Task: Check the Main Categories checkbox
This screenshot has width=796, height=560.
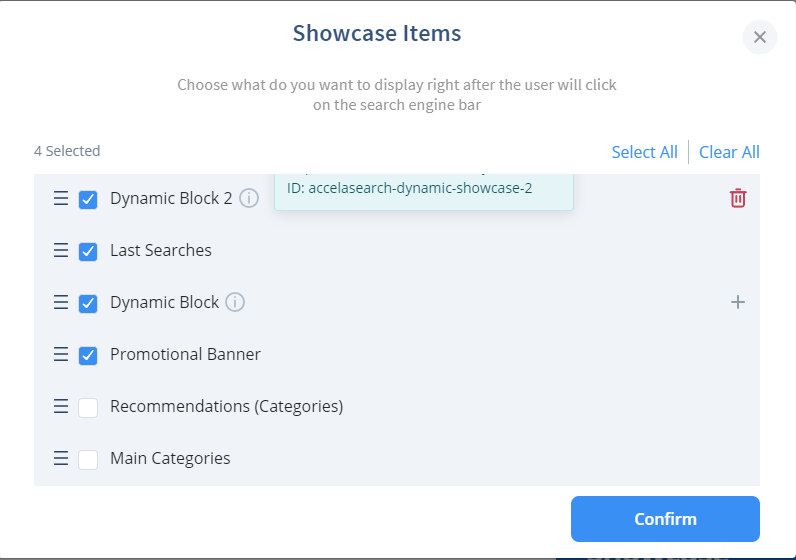Action: point(88,459)
